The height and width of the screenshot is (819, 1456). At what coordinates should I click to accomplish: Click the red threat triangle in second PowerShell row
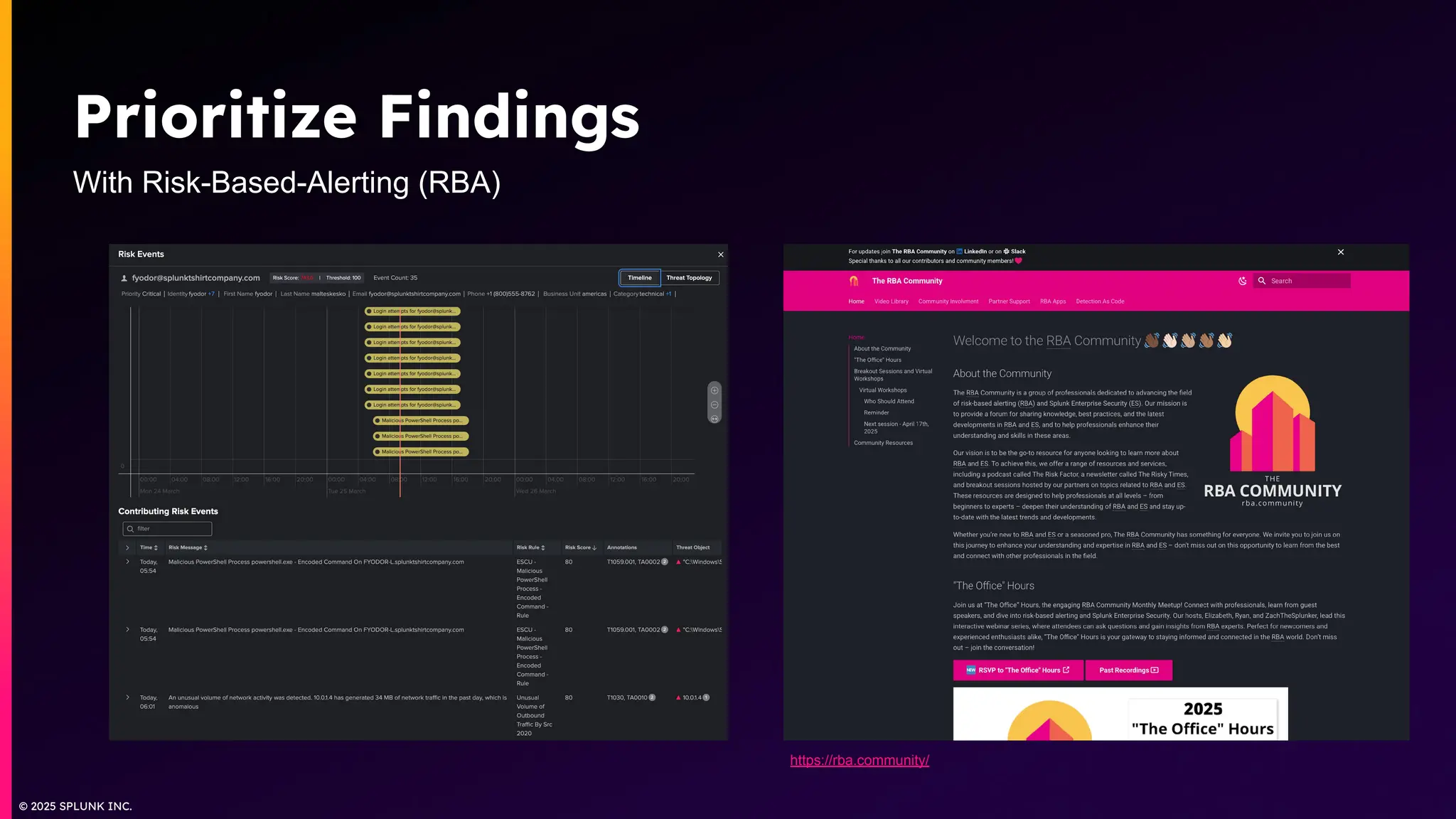tap(678, 629)
